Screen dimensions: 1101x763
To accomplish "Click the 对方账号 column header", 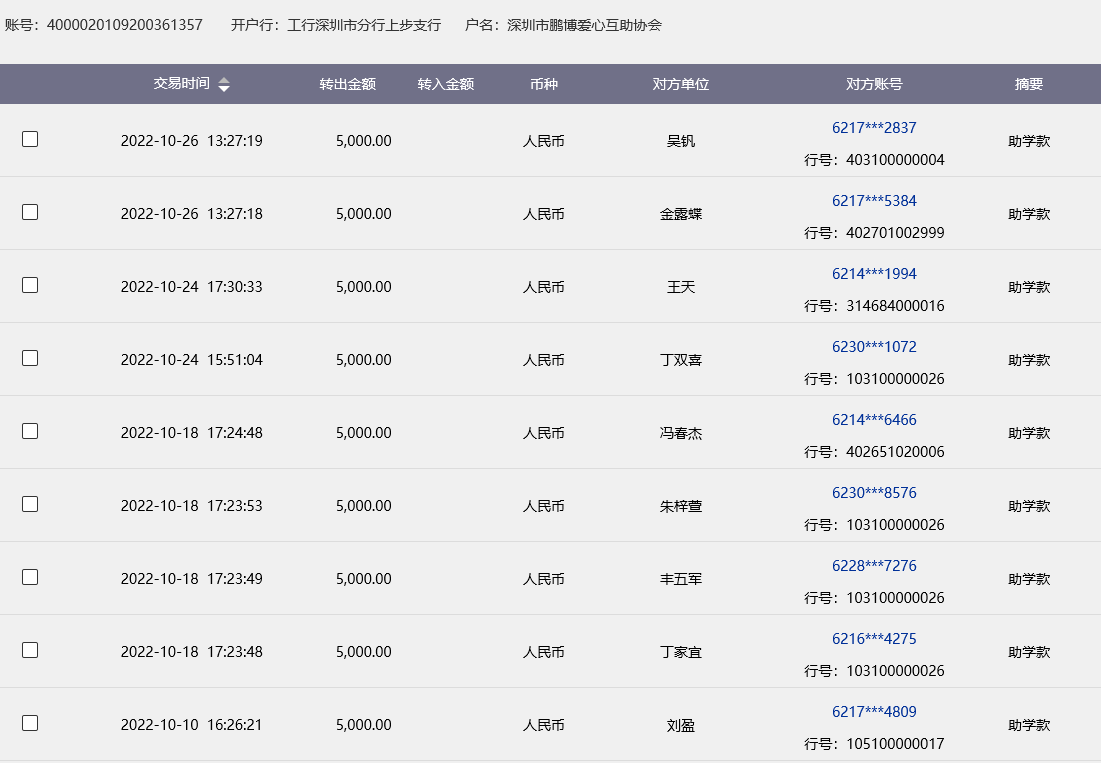I will pos(874,85).
